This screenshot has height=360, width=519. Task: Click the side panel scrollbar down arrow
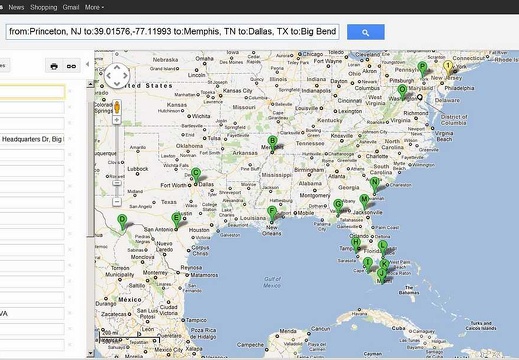(90, 353)
